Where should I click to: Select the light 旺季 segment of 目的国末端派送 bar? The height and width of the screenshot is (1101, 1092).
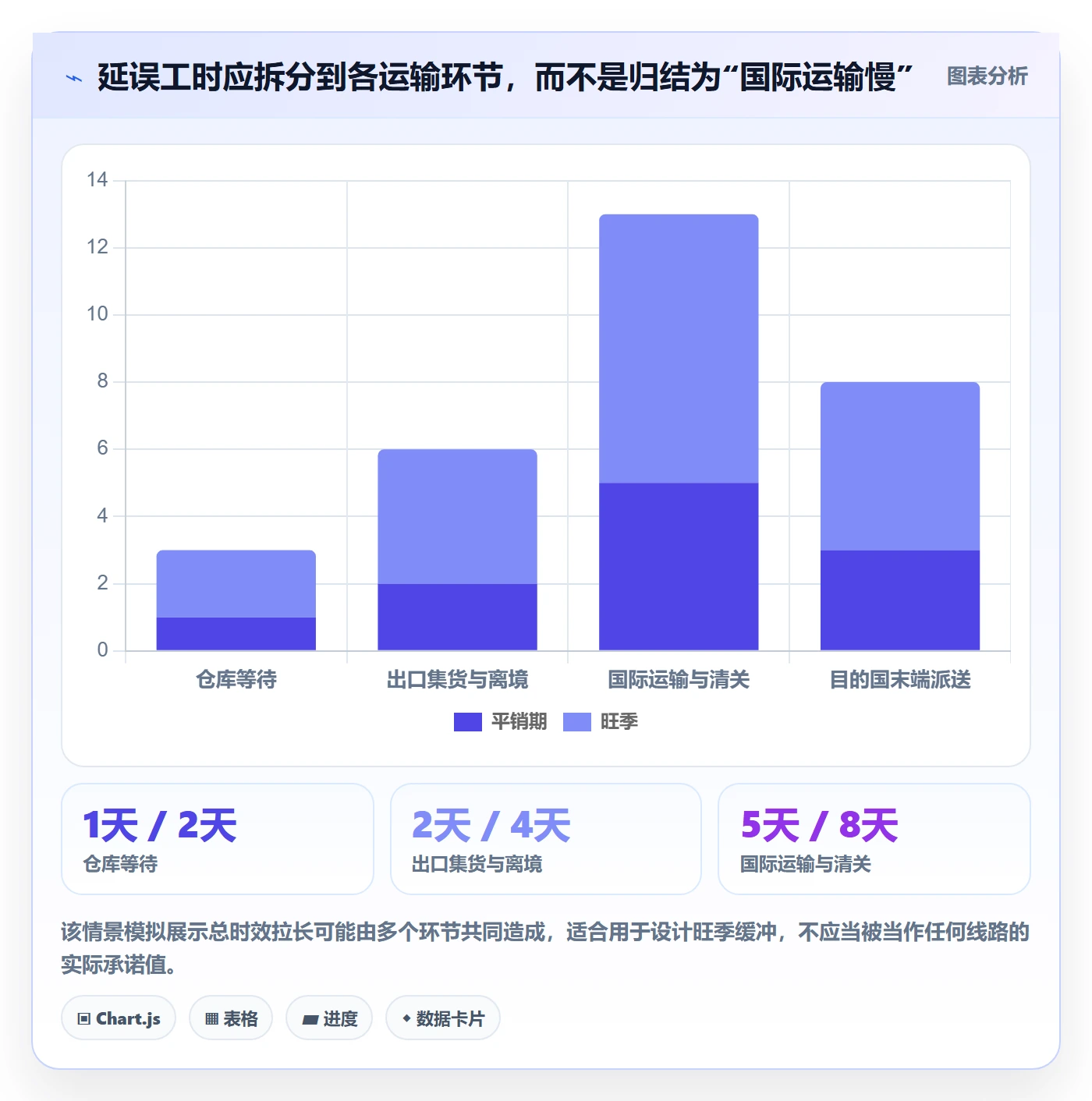point(900,466)
